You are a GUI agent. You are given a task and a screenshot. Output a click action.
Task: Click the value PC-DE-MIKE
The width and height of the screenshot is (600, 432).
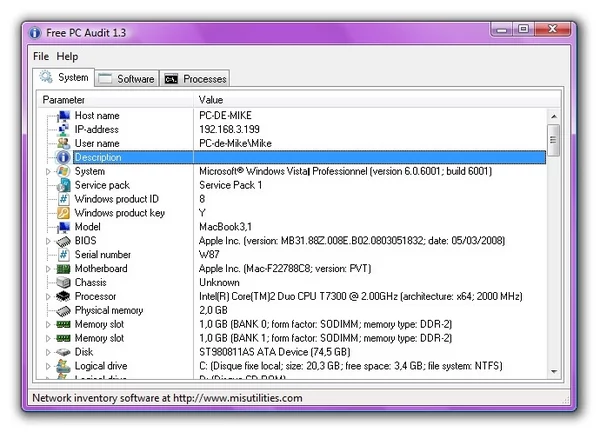point(225,116)
